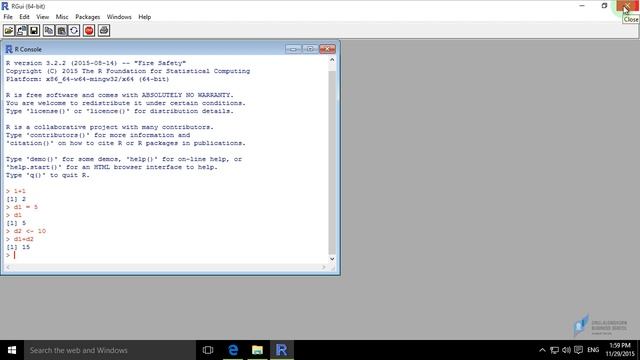
Task: Open the Packages menu
Action: point(87,17)
